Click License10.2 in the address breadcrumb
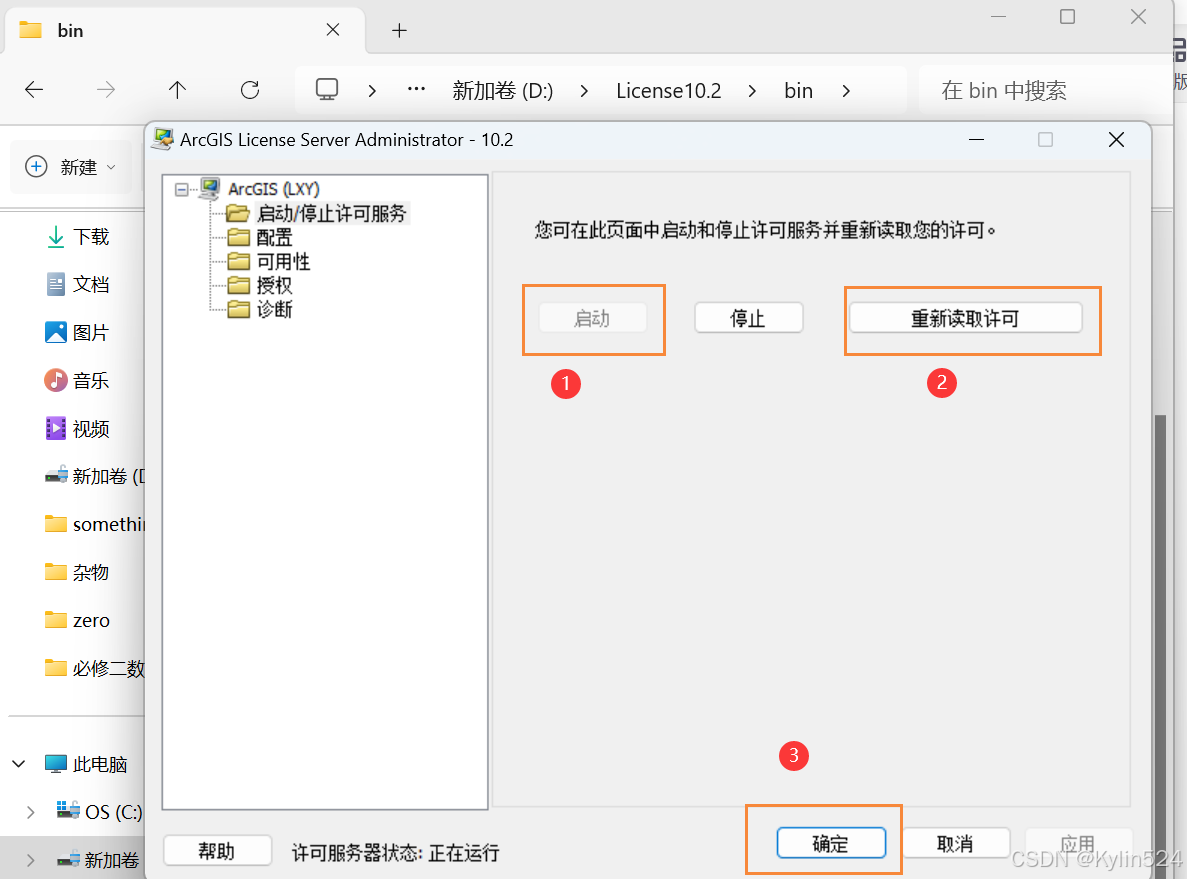The width and height of the screenshot is (1187, 879). (668, 91)
